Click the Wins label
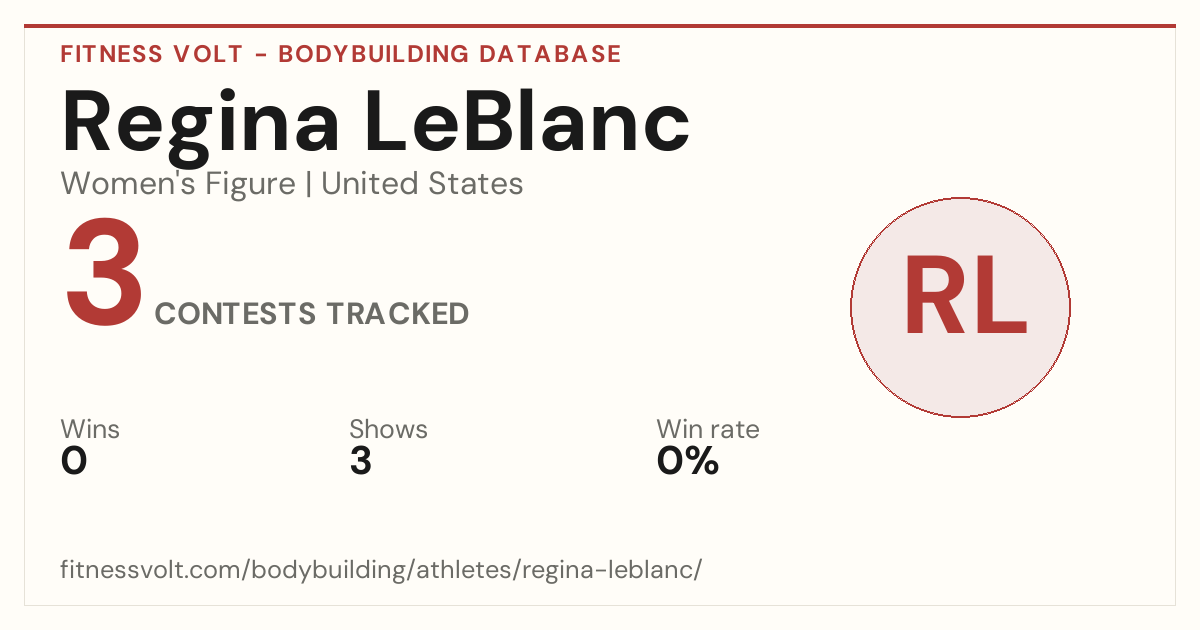 tap(90, 430)
